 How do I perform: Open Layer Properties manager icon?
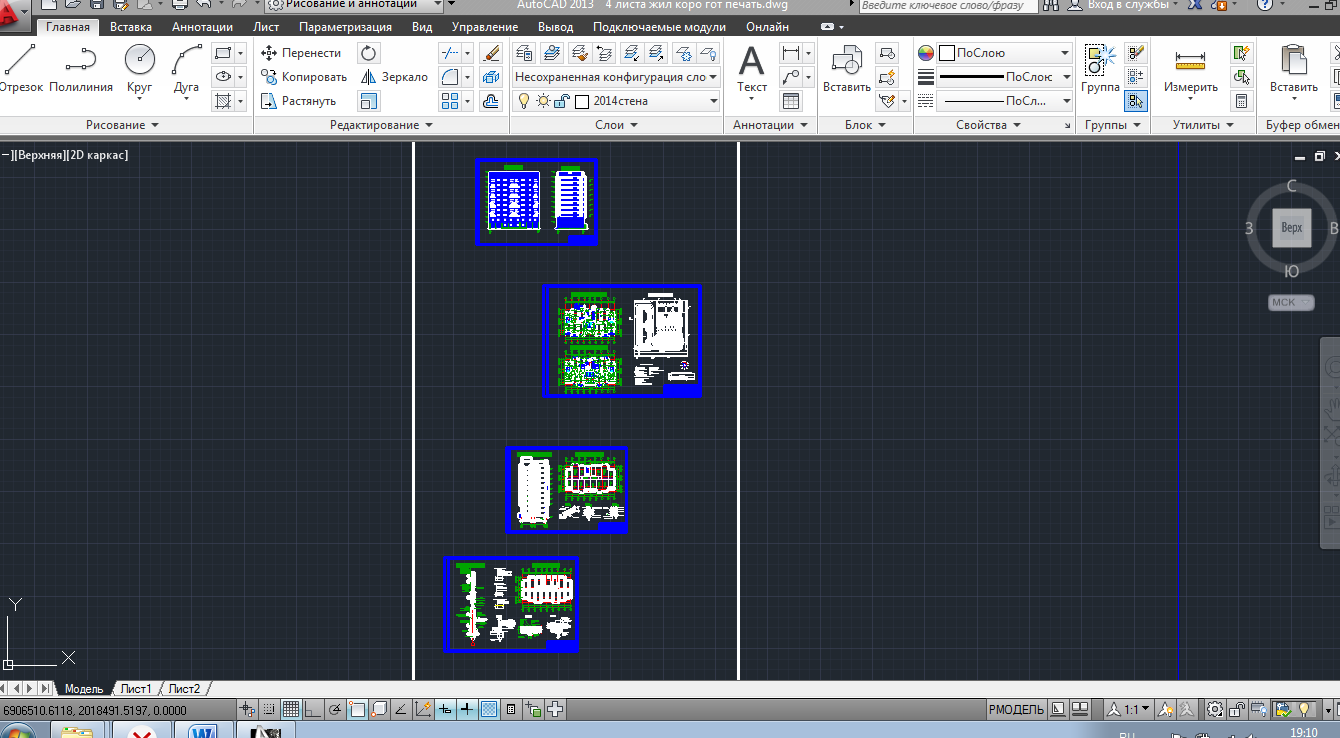tap(524, 53)
